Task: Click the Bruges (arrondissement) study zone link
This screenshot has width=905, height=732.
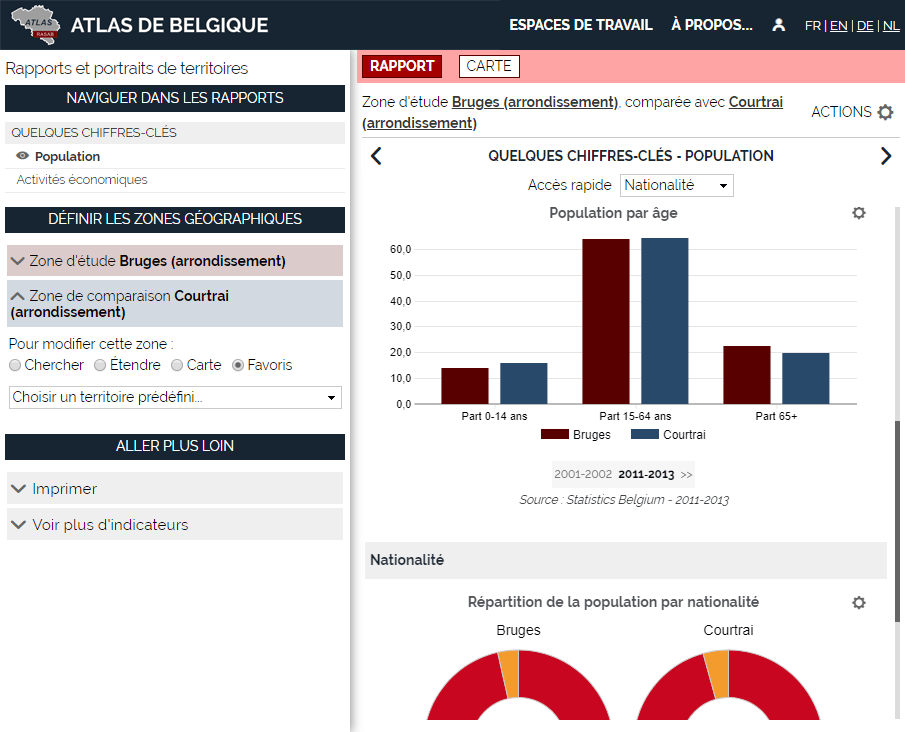Action: (x=534, y=102)
